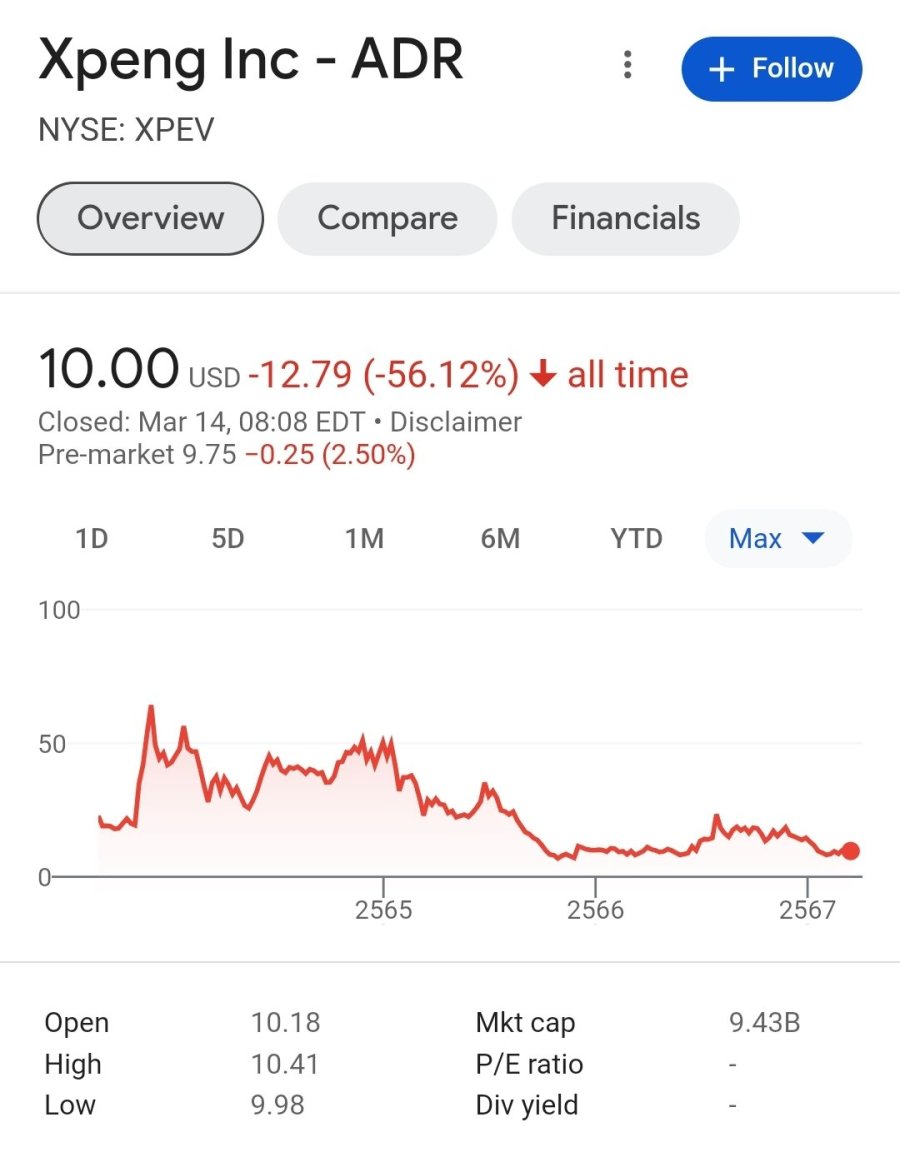Choose the 6M chart range

pos(500,539)
